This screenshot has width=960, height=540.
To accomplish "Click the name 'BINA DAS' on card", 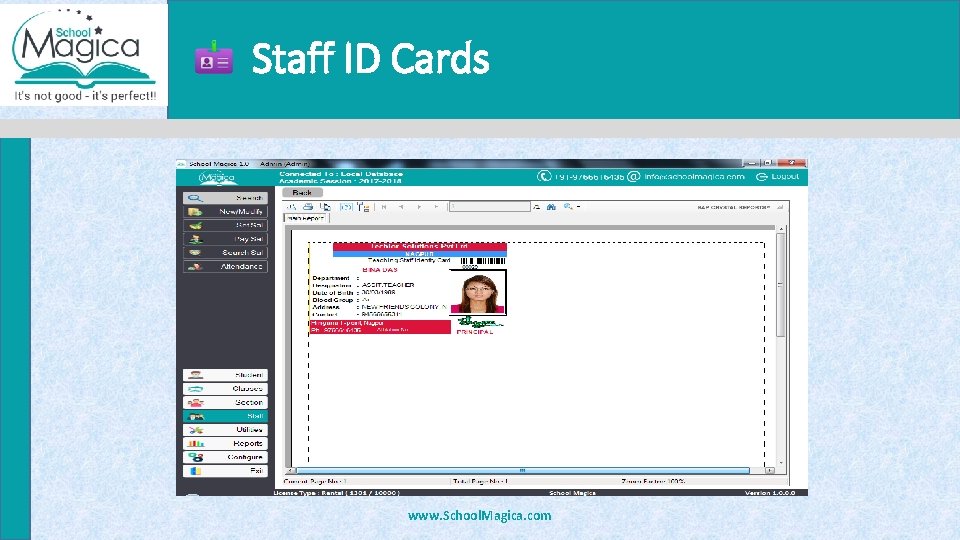I will coord(380,269).
